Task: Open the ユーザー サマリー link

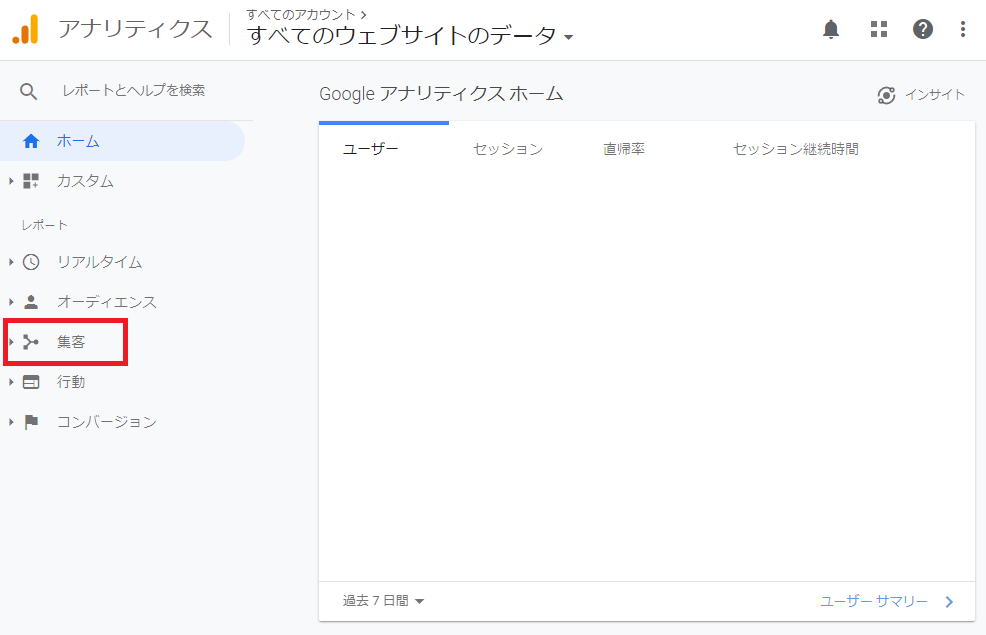Action: 873,602
